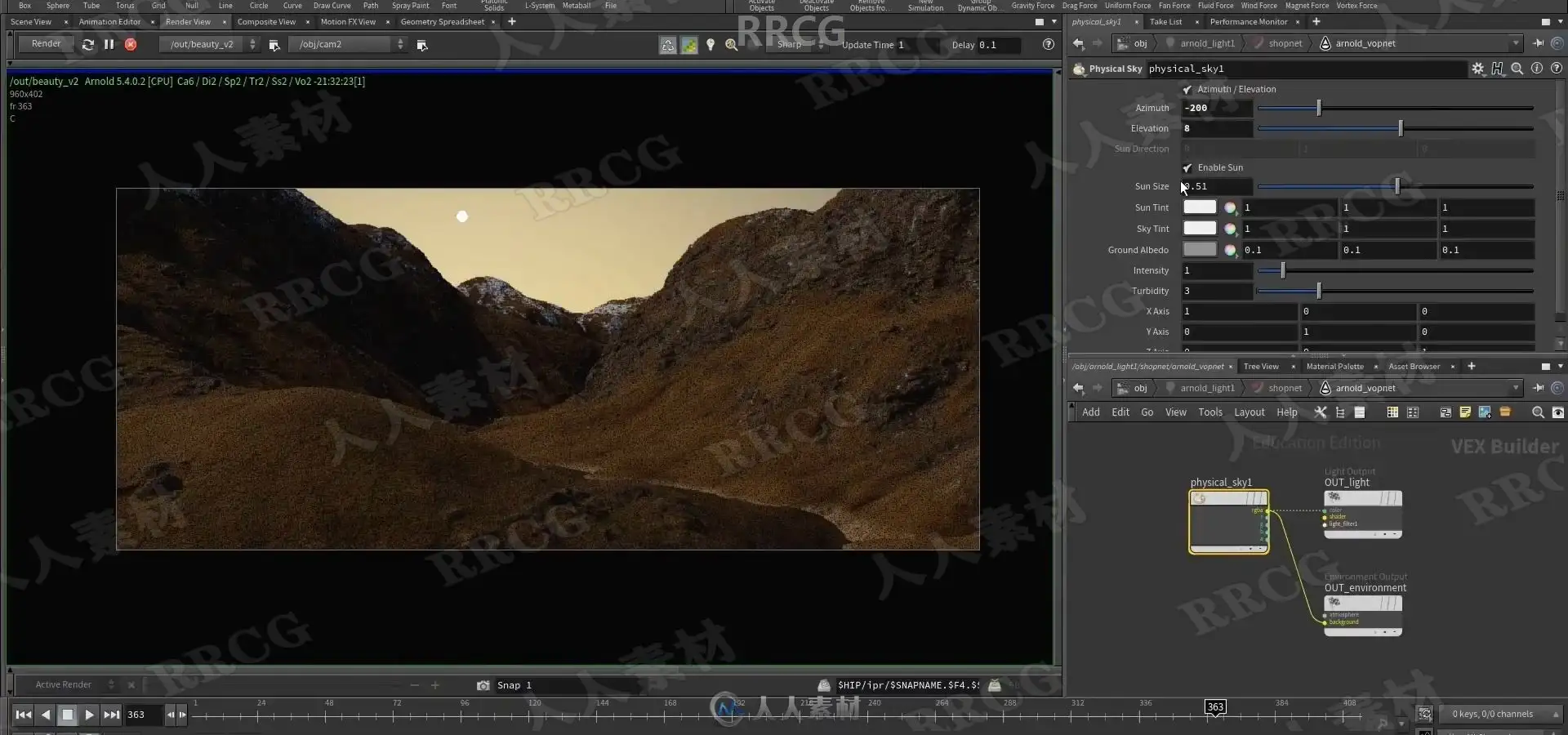Click the magnifier zoom icon in Render View toolbar
This screenshot has width=1568, height=735.
pyautogui.click(x=732, y=45)
